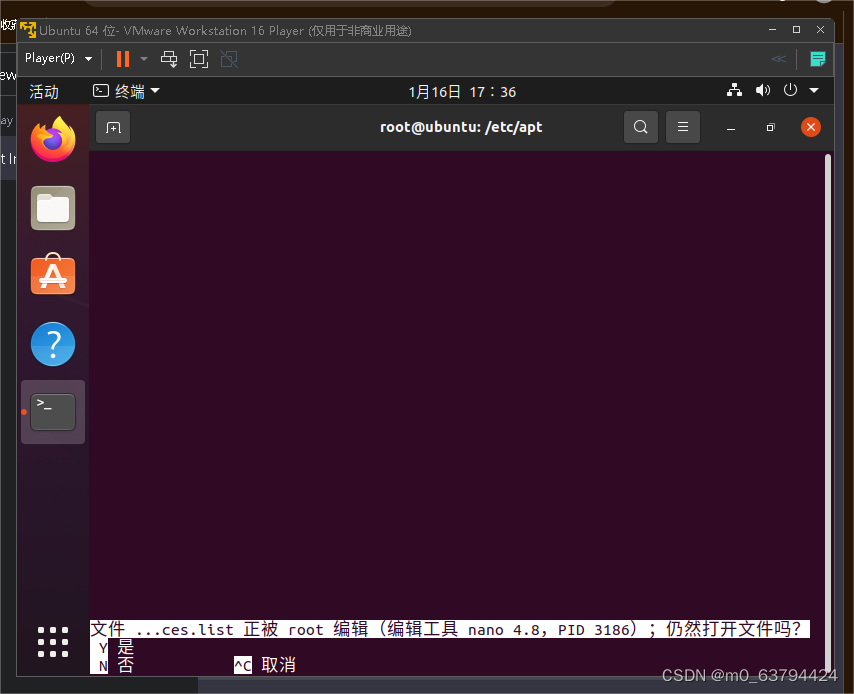Image resolution: width=854 pixels, height=694 pixels.
Task: Open the system status chevron in top bar
Action: click(x=814, y=90)
